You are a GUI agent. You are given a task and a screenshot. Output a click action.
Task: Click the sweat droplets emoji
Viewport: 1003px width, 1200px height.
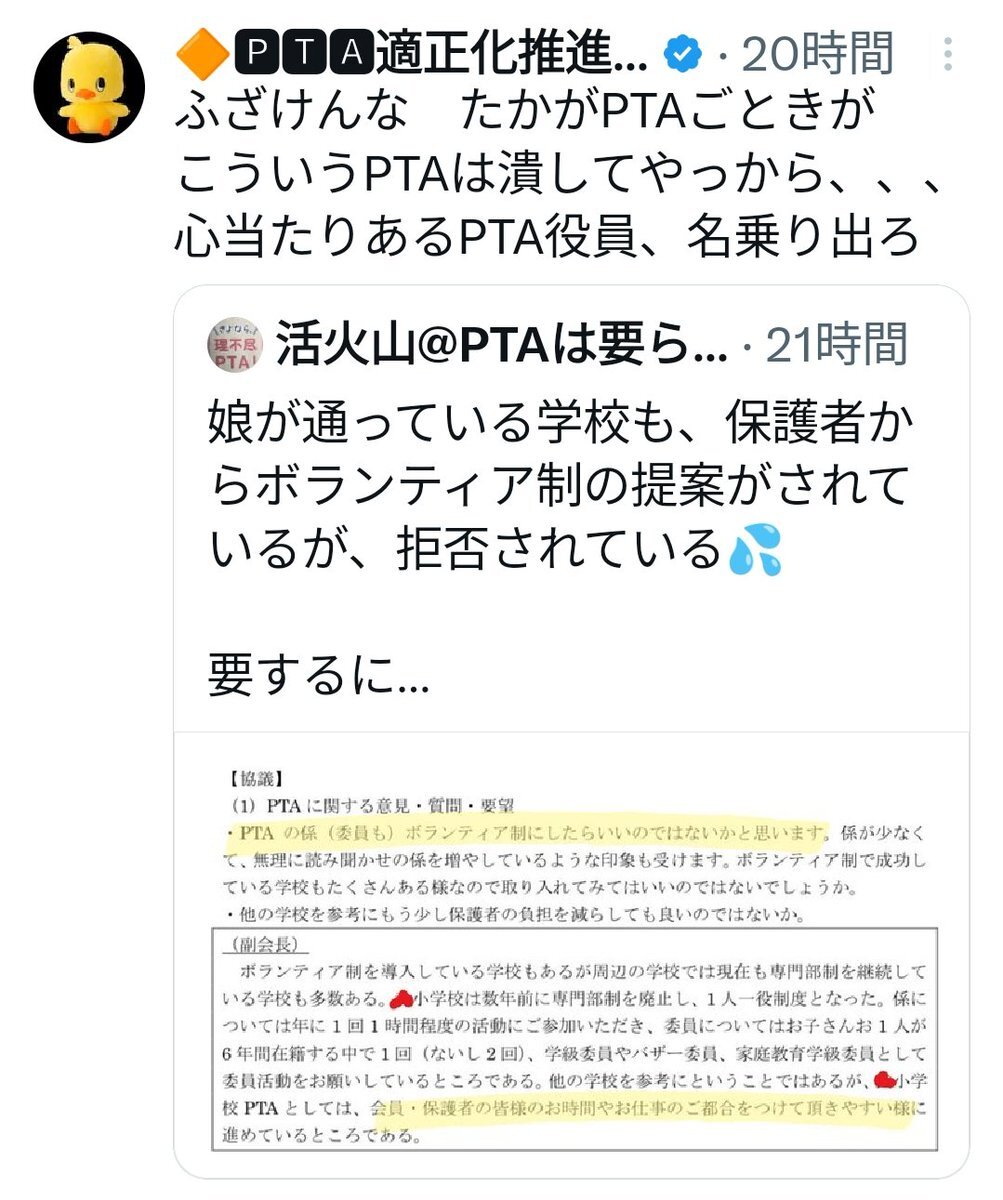[756, 552]
